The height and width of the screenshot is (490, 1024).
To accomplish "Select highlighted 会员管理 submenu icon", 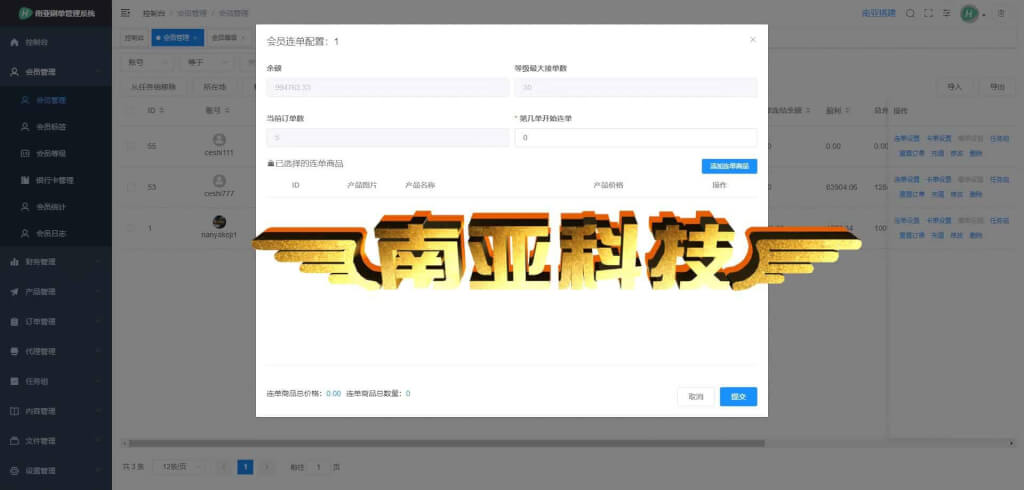I will click(25, 101).
